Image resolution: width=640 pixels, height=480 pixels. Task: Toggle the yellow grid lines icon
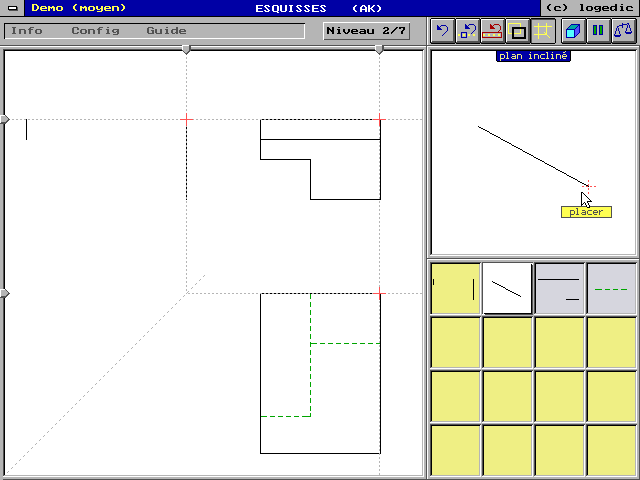[543, 31]
